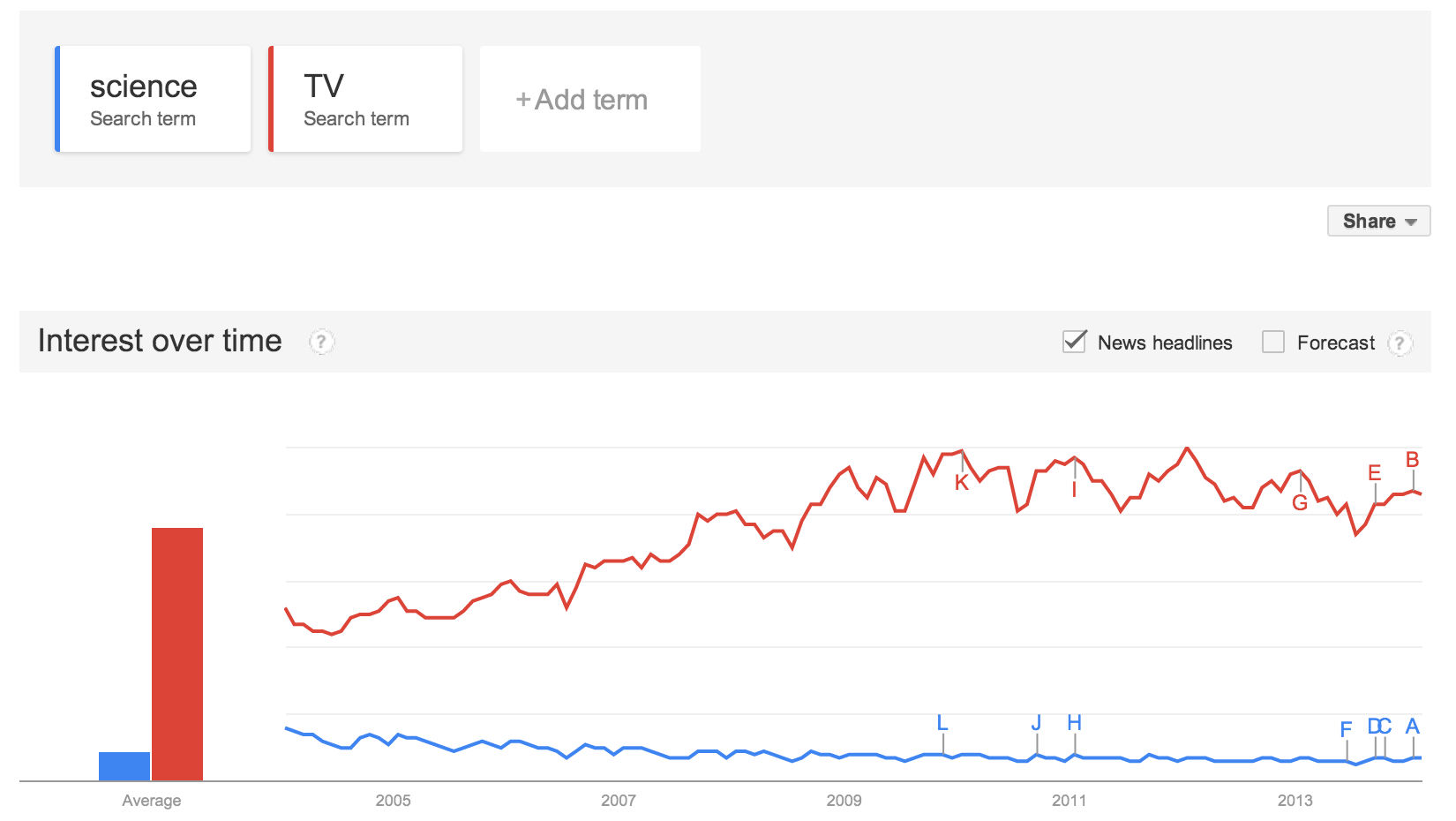Viewport: 1456px width, 821px height.
Task: Click news headline marker A on blue line
Action: tap(1412, 727)
